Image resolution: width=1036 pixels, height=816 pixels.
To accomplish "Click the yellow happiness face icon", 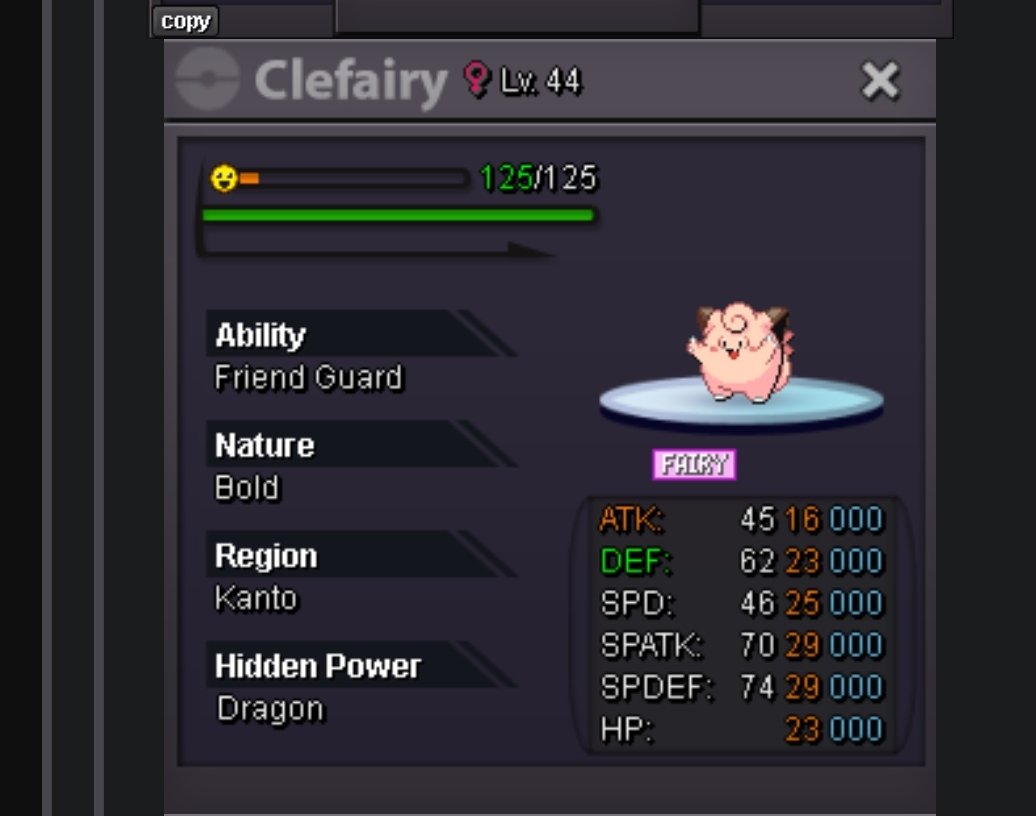I will (x=224, y=178).
